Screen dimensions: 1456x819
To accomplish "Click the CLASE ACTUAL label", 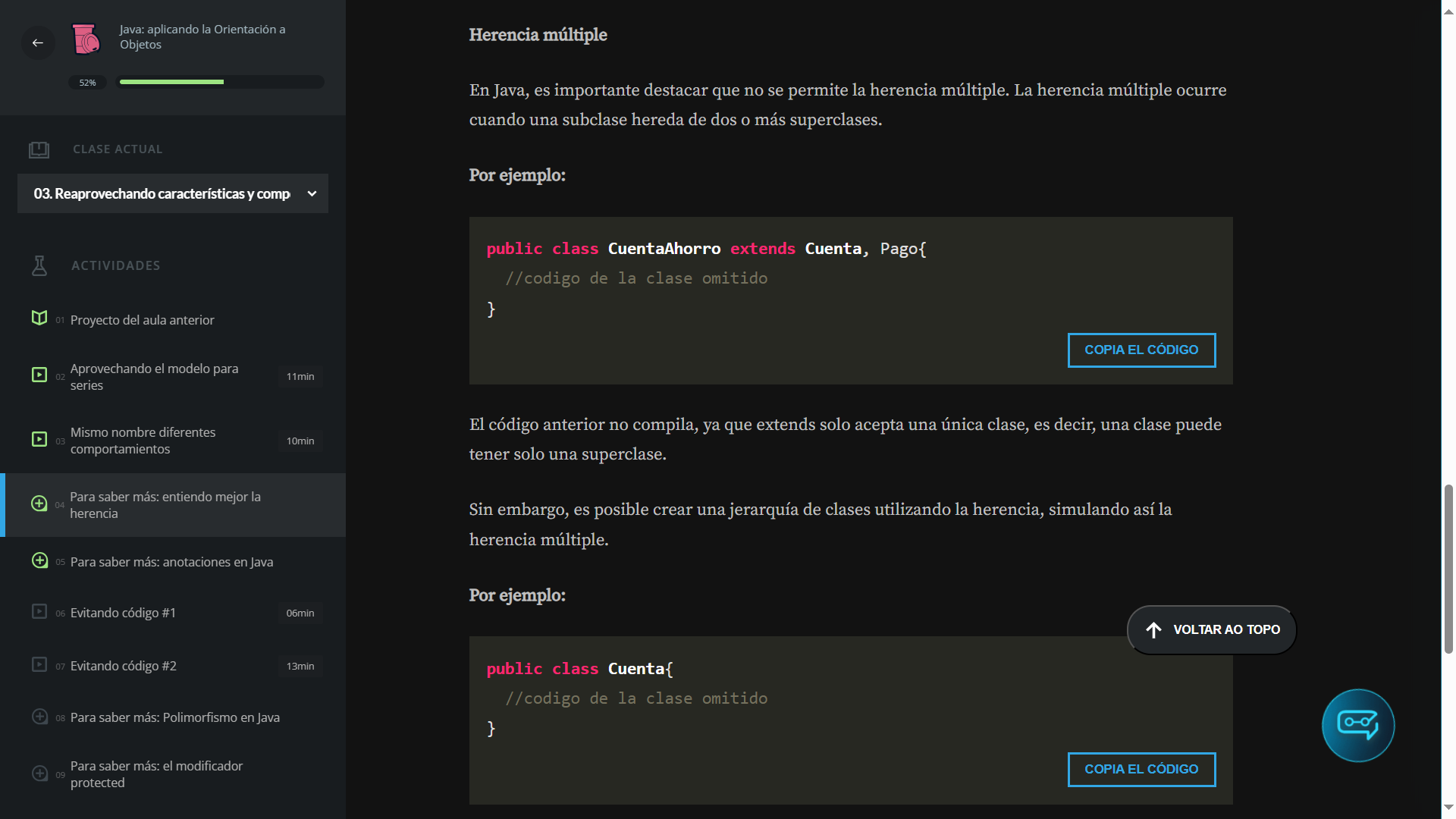I will point(118,149).
